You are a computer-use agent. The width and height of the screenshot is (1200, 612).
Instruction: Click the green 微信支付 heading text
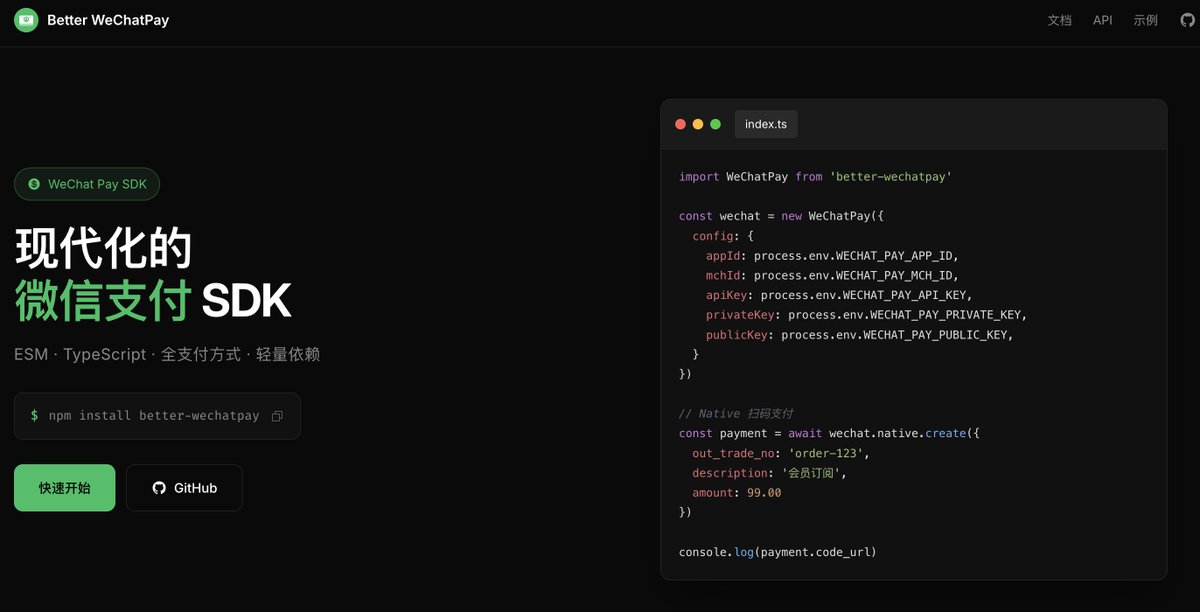pyautogui.click(x=102, y=300)
